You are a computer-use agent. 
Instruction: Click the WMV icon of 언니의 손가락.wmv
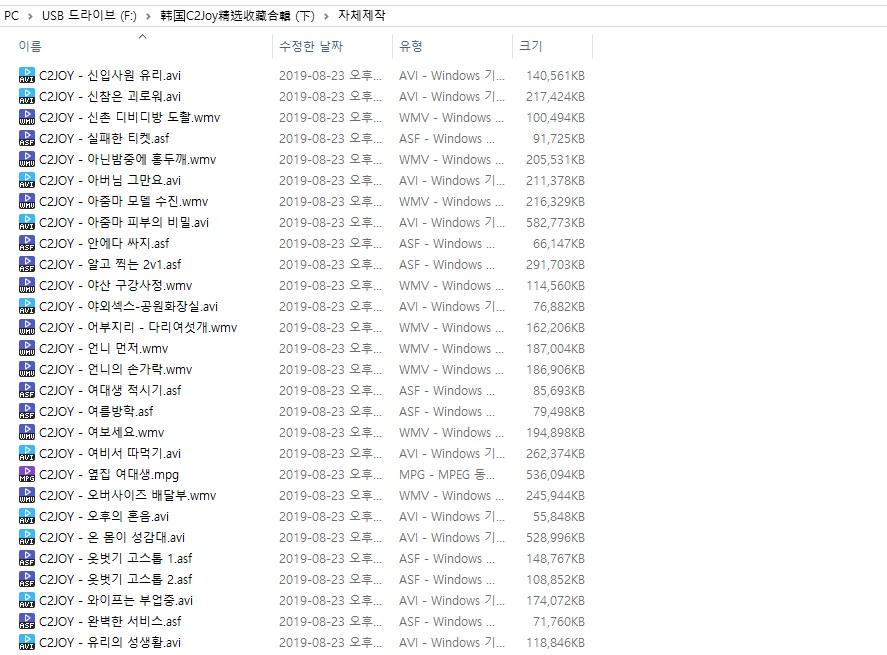click(x=27, y=369)
